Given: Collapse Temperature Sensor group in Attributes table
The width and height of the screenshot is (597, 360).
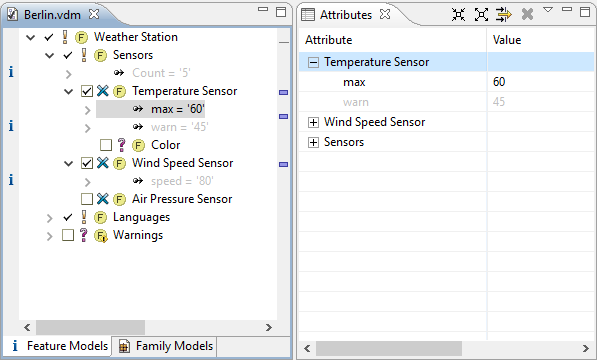Looking at the screenshot, I should 313,62.
